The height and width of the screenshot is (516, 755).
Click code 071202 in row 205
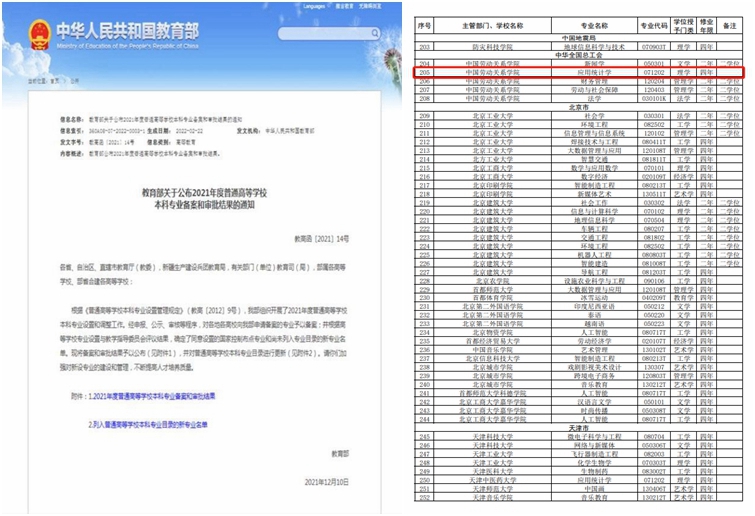point(654,73)
